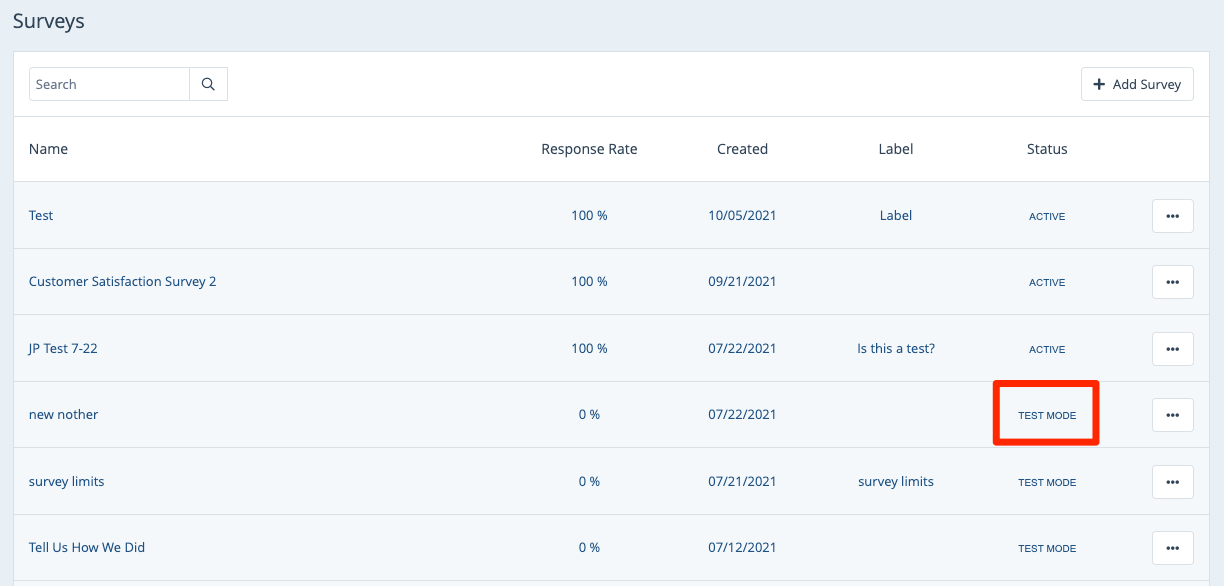The width and height of the screenshot is (1224, 586).
Task: Click the Created column header
Action: (742, 149)
